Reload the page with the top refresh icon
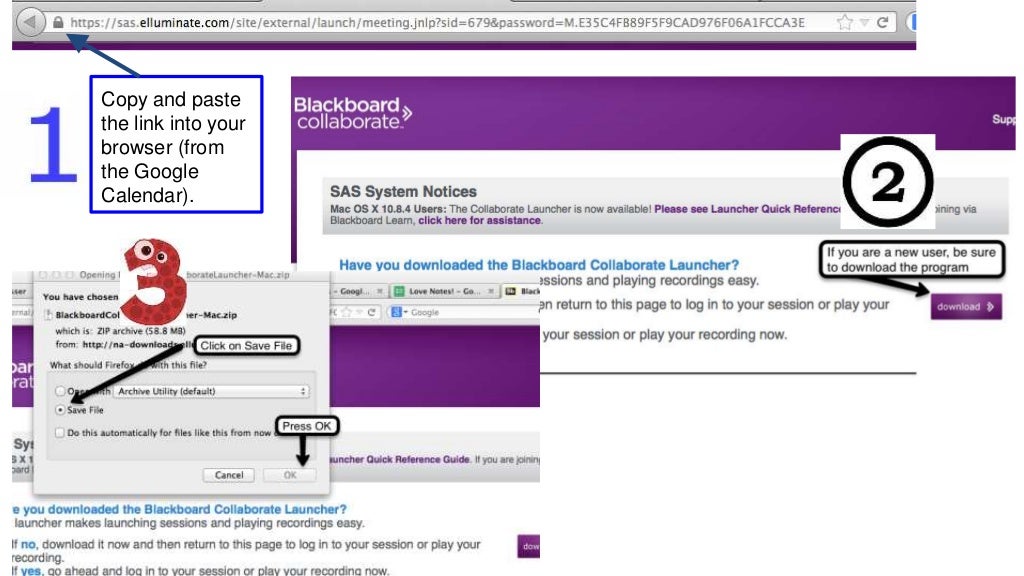The height and width of the screenshot is (576, 1024). 882,23
